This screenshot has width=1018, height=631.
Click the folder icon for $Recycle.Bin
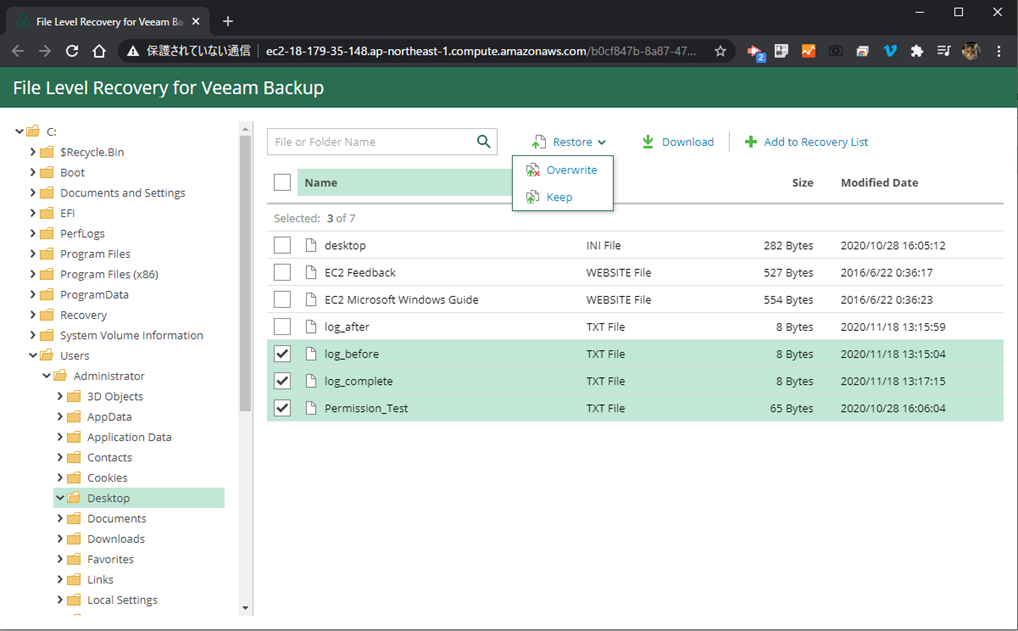click(x=47, y=152)
